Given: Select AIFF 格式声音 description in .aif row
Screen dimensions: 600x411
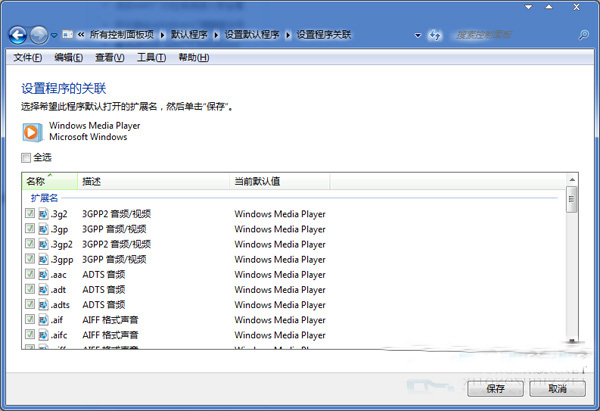Looking at the screenshot, I should (x=110, y=320).
